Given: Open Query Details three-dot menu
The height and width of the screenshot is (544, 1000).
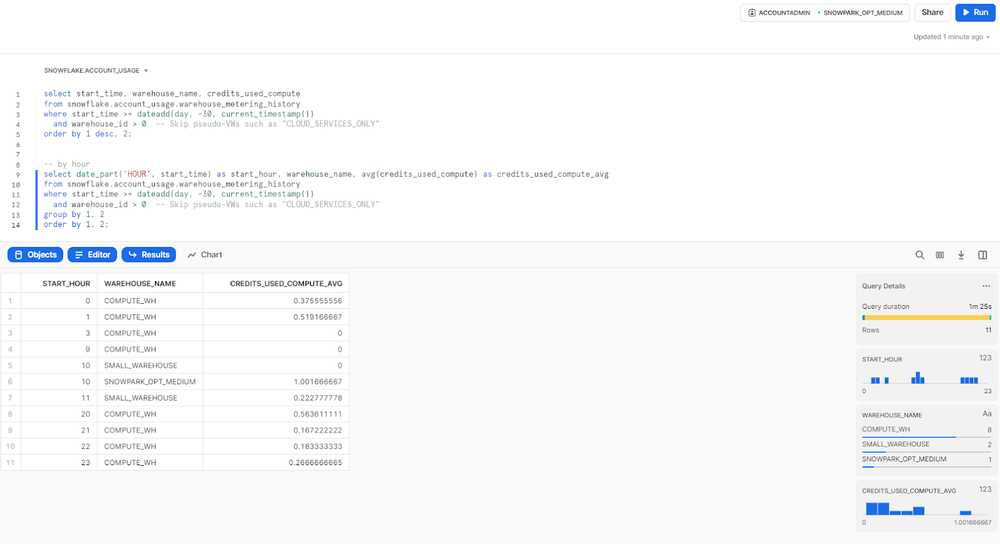Looking at the screenshot, I should [986, 286].
